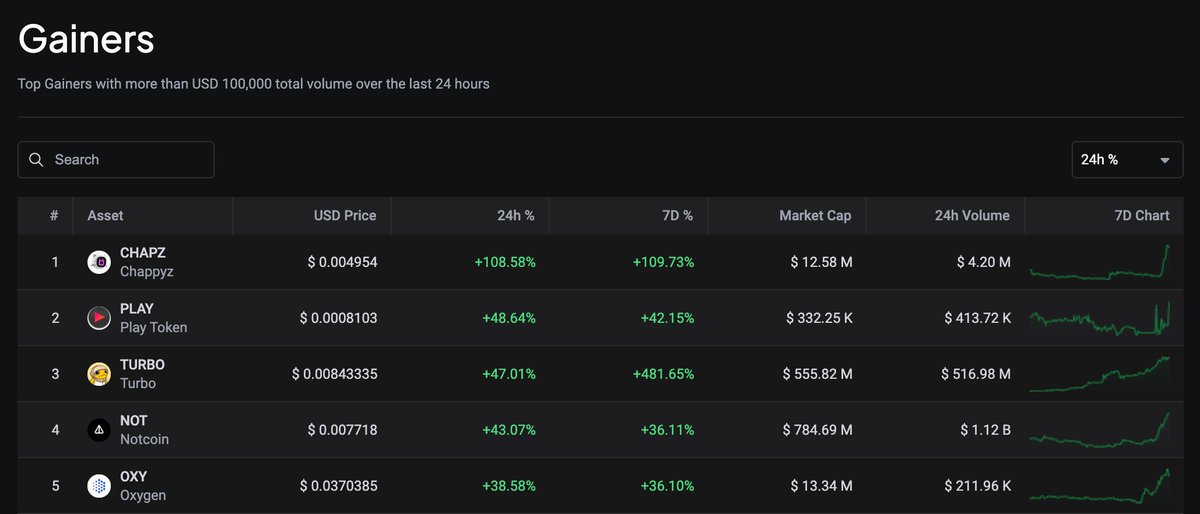
Task: Click the +43.07% 24h change
Action: [x=509, y=430]
